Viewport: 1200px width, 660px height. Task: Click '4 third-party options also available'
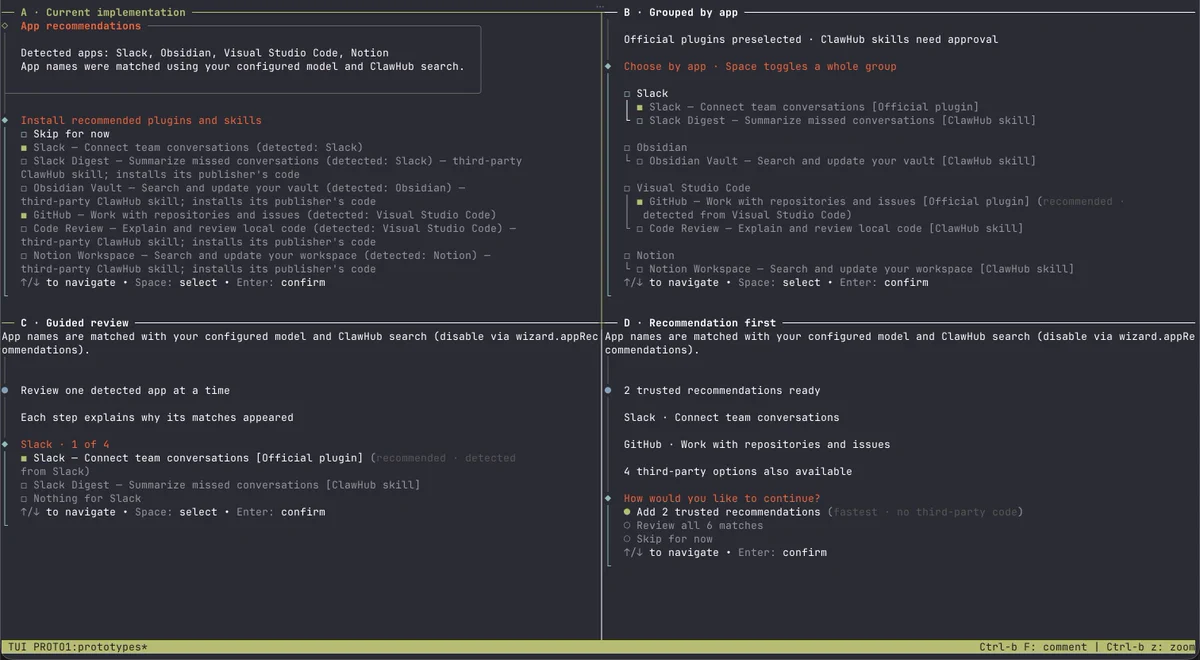(738, 471)
